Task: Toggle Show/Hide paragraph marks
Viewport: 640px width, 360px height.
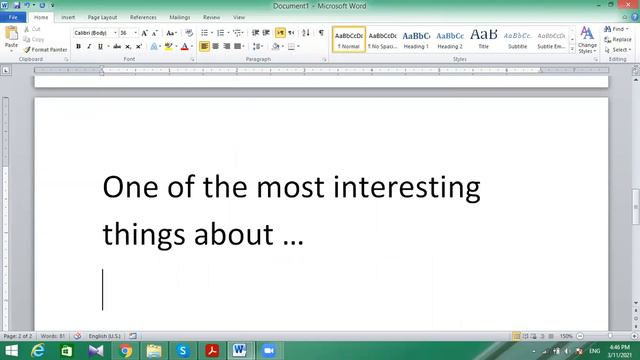Action: (321, 33)
